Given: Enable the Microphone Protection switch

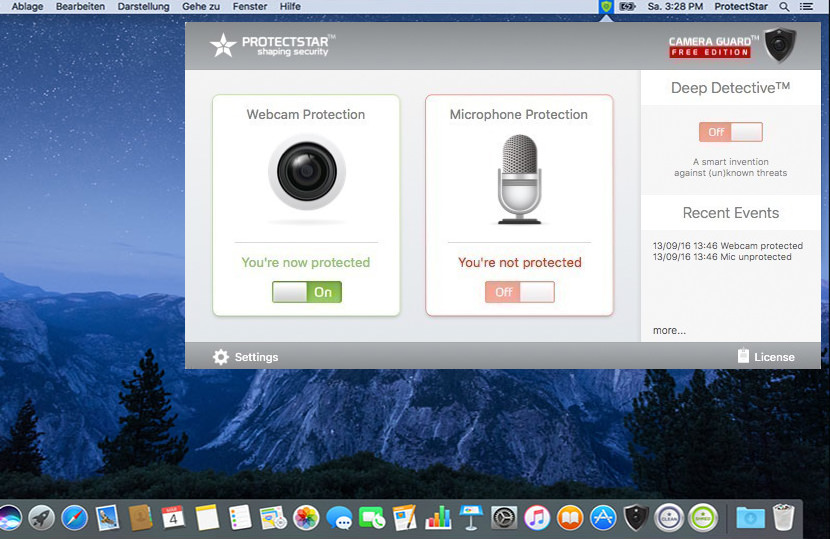Looking at the screenshot, I should tap(520, 292).
